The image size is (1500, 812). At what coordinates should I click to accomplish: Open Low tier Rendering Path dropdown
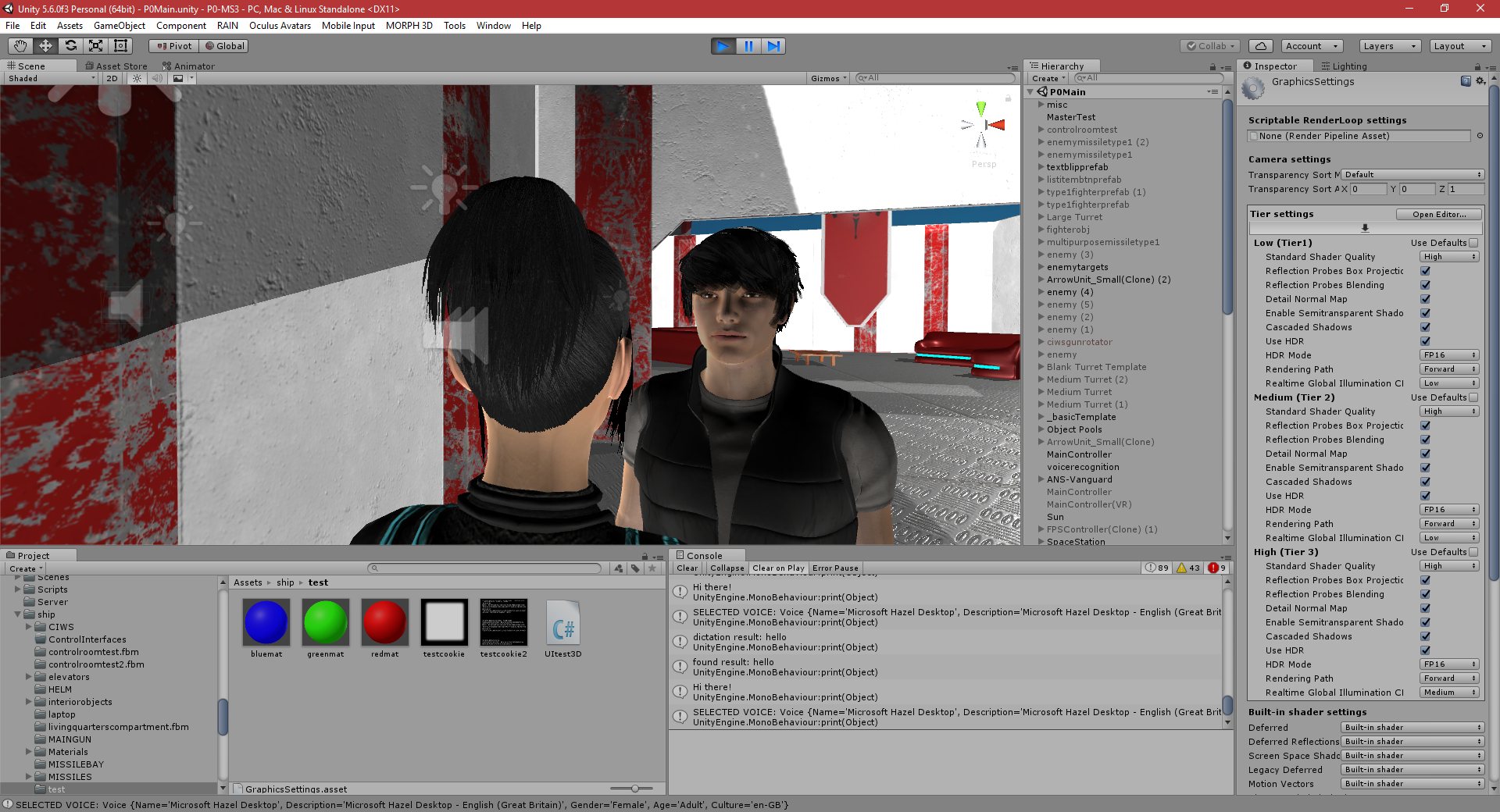click(x=1449, y=369)
